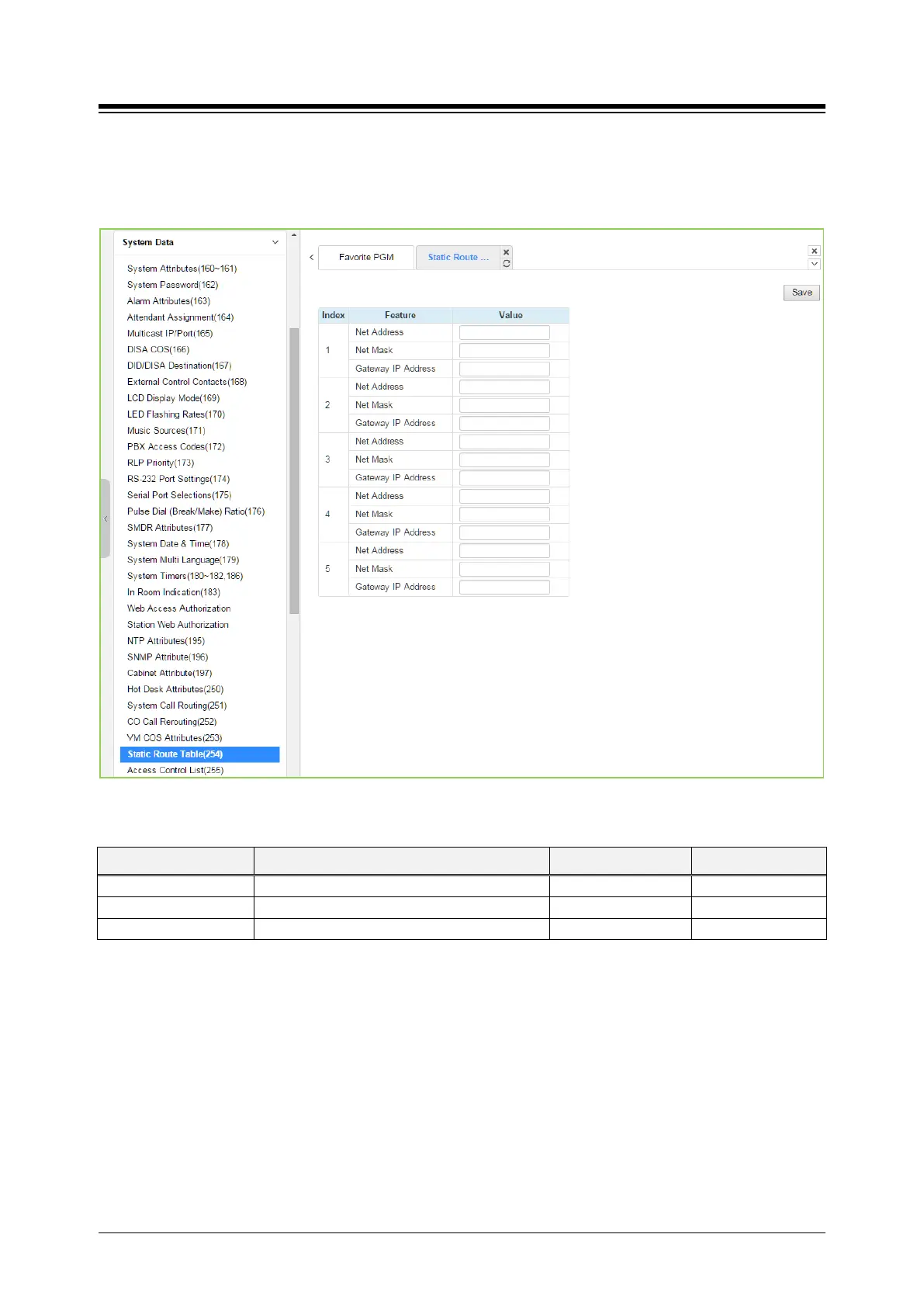Image resolution: width=924 pixels, height=1307 pixels.
Task: Open SNMP Attribute(196)
Action: click(168, 657)
